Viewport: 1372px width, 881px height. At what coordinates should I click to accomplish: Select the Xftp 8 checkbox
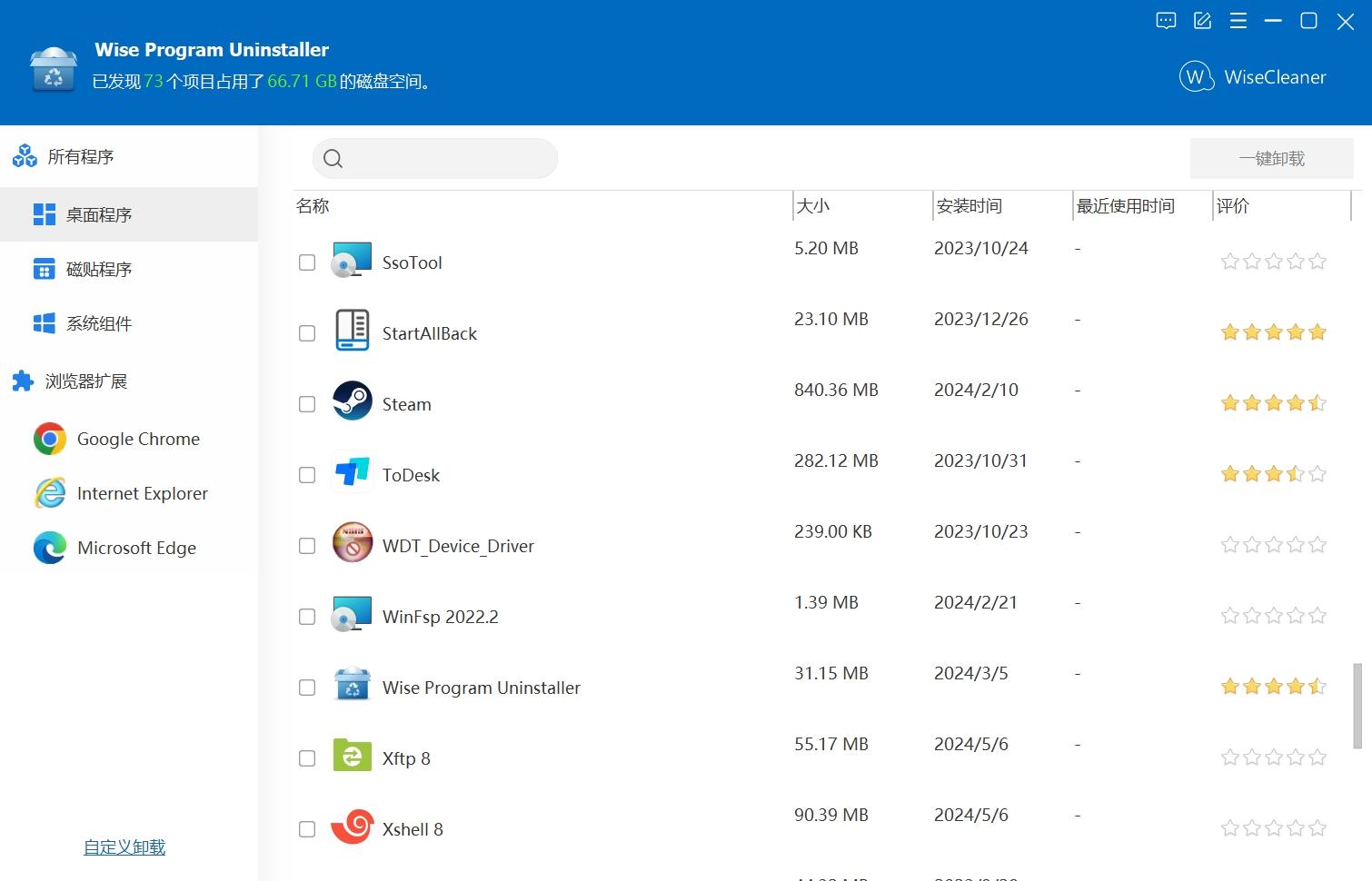307,758
